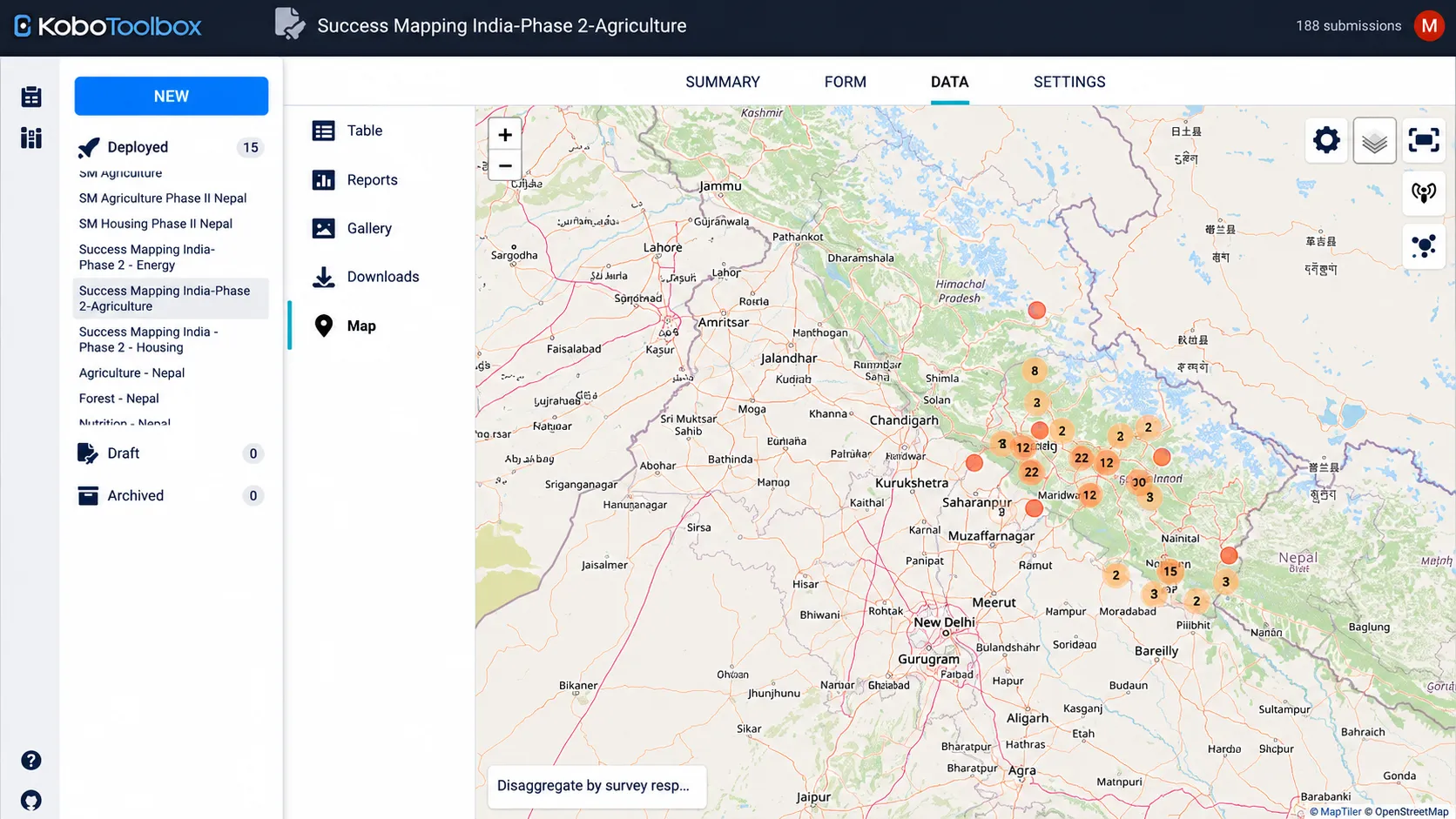Toggle the marker cluster view button
This screenshot has height=819, width=1456.
1424,246
